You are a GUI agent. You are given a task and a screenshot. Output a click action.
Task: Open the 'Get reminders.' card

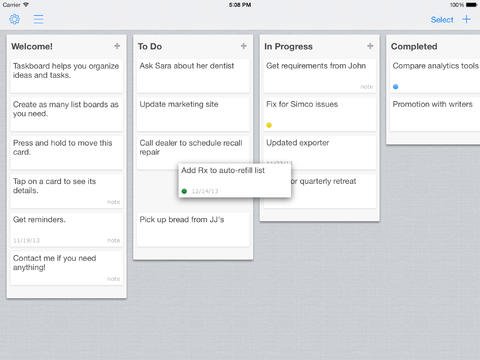(66, 230)
